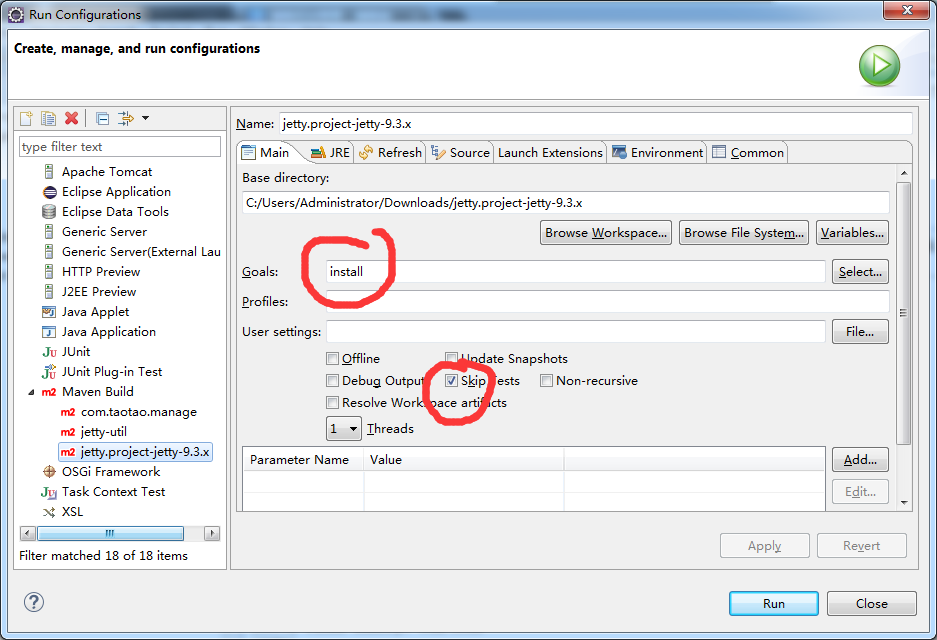The image size is (937, 640).
Task: Click the type filter text field
Action: 120,147
